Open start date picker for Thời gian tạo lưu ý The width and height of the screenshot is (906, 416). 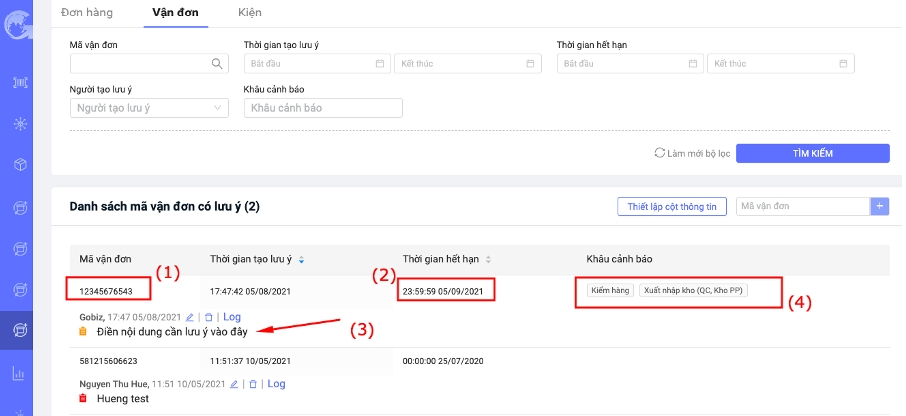tap(316, 64)
